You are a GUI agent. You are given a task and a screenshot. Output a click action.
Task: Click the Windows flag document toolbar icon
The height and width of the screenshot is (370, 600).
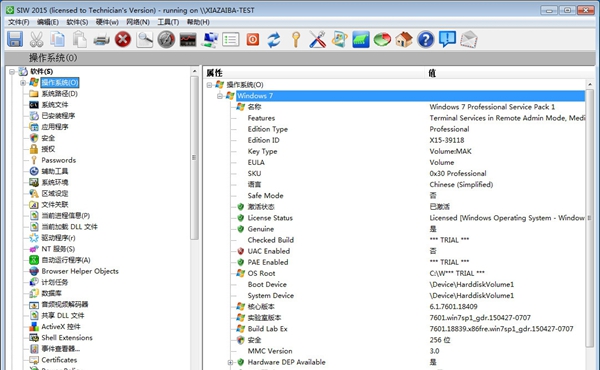(x=339, y=39)
